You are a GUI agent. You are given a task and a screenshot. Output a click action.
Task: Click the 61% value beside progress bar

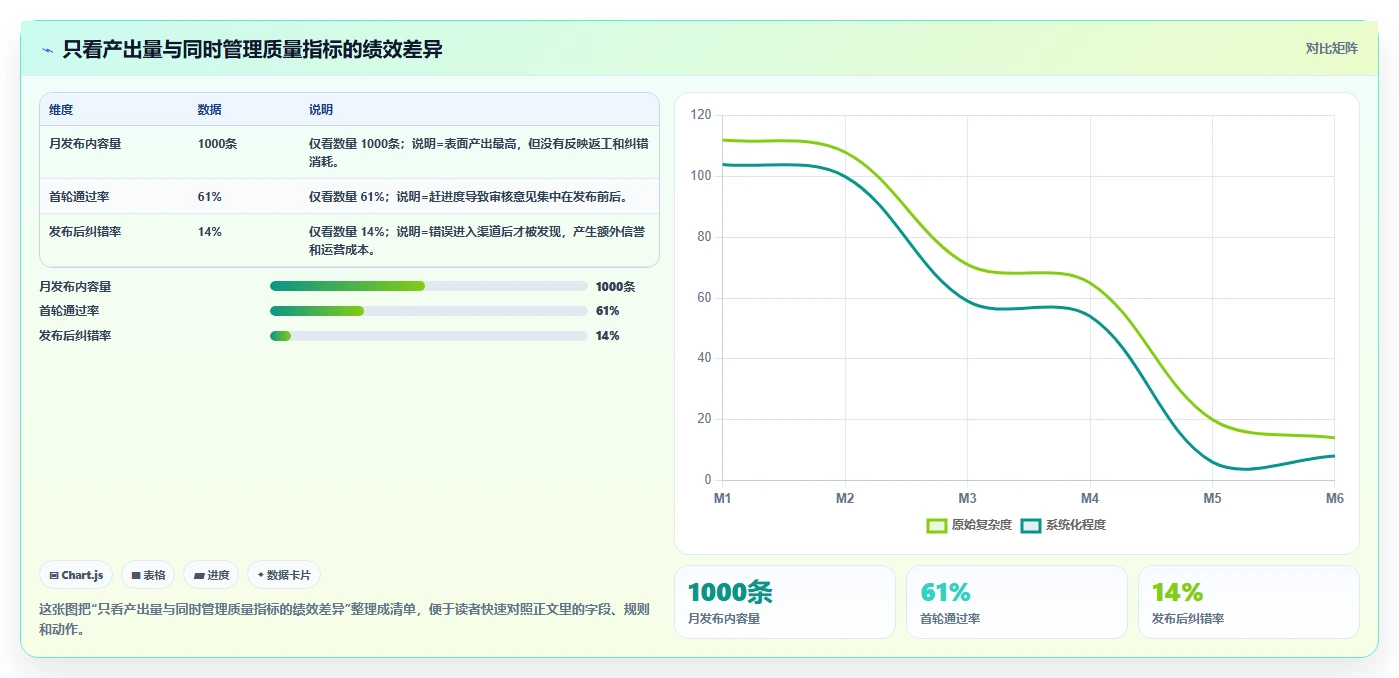(x=607, y=311)
